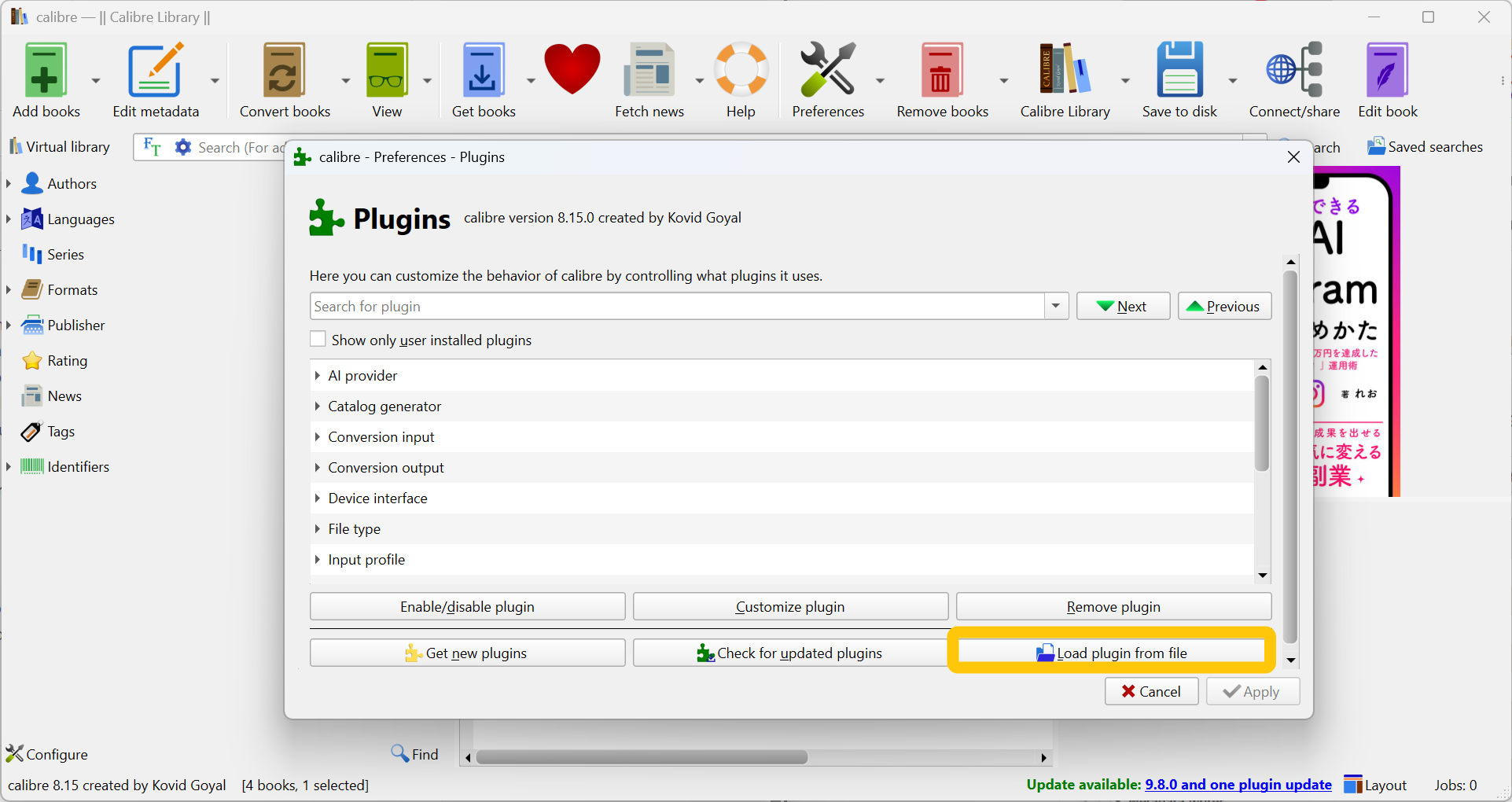Click Customize plugin button
This screenshot has height=802, width=1512.
point(790,606)
